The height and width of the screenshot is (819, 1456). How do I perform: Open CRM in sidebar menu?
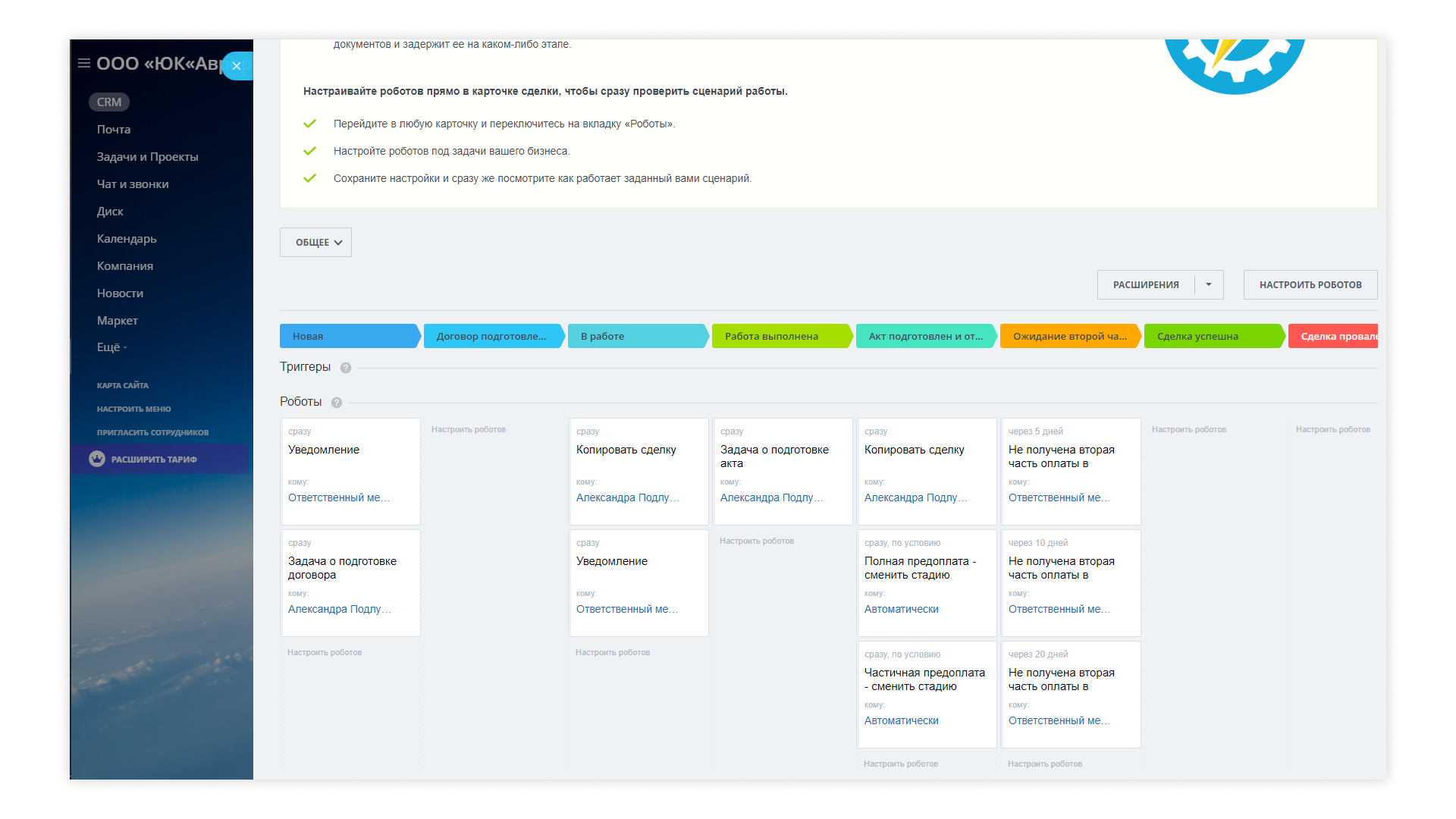tap(109, 102)
